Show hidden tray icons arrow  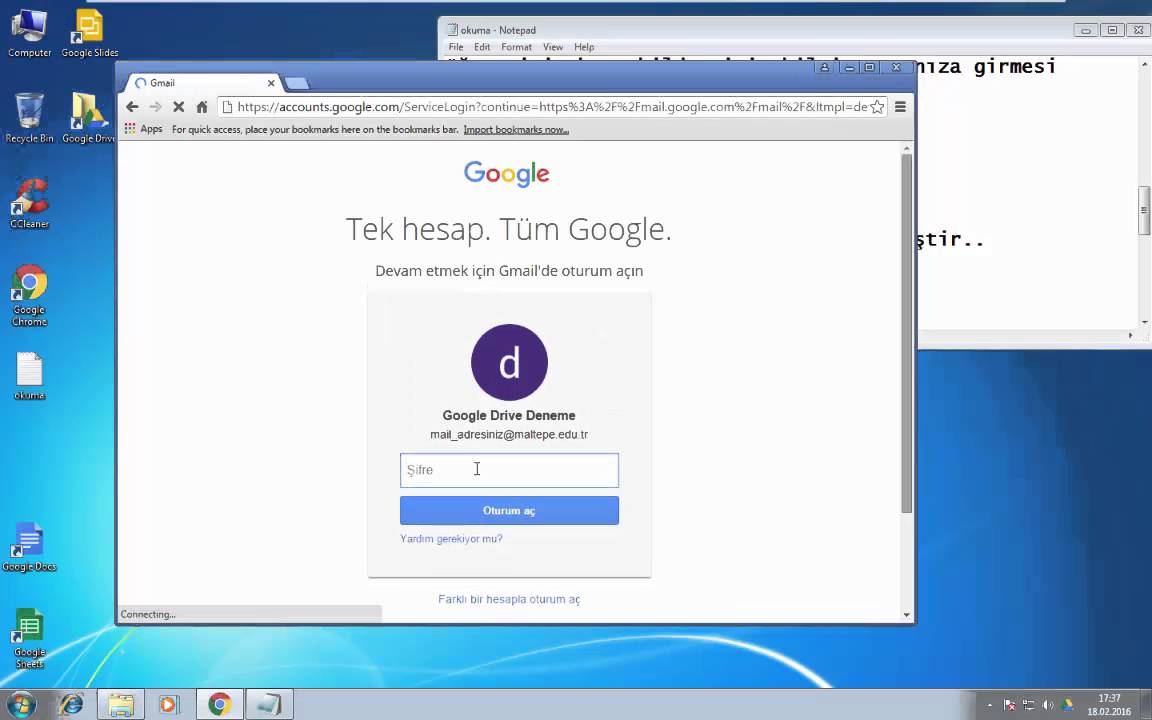point(990,705)
